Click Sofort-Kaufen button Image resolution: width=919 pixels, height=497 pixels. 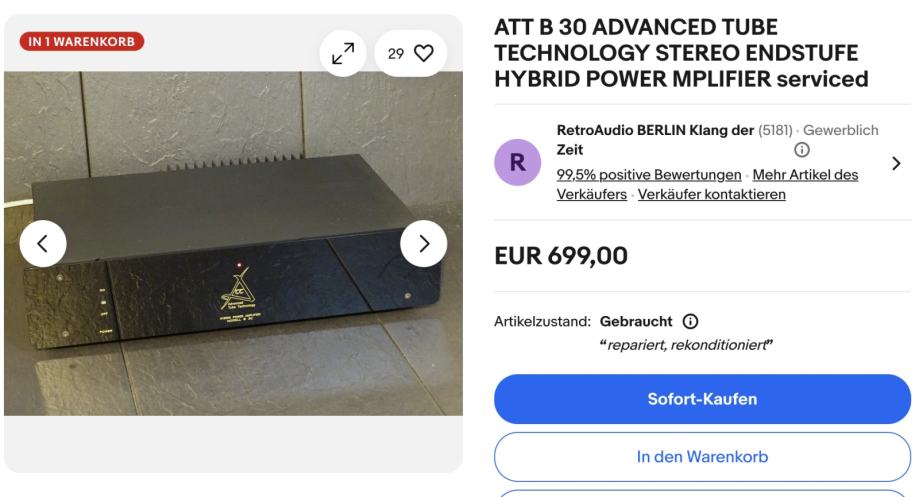702,399
